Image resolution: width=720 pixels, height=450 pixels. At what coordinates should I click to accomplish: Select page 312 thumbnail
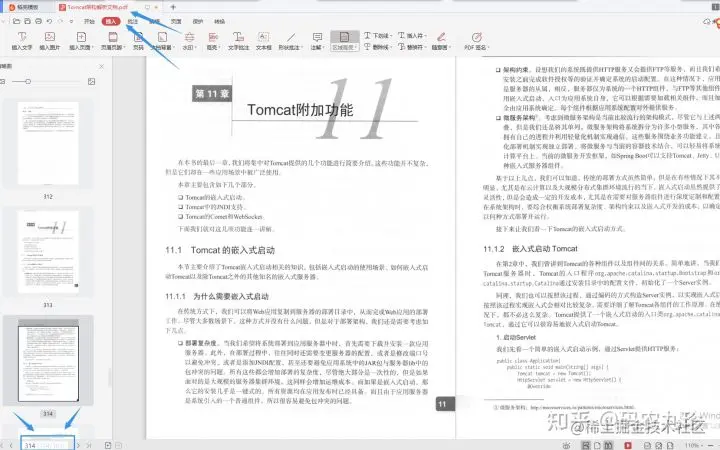coord(48,143)
